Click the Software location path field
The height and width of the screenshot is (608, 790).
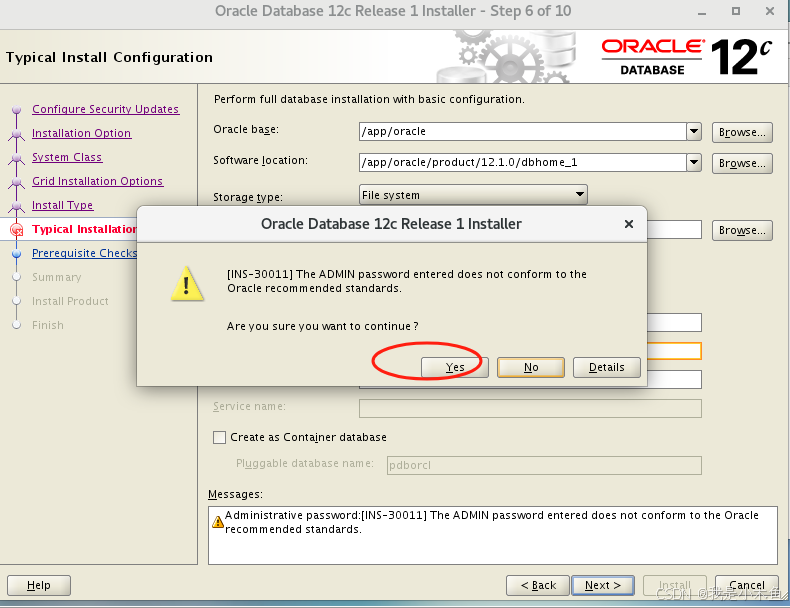[x=522, y=162]
